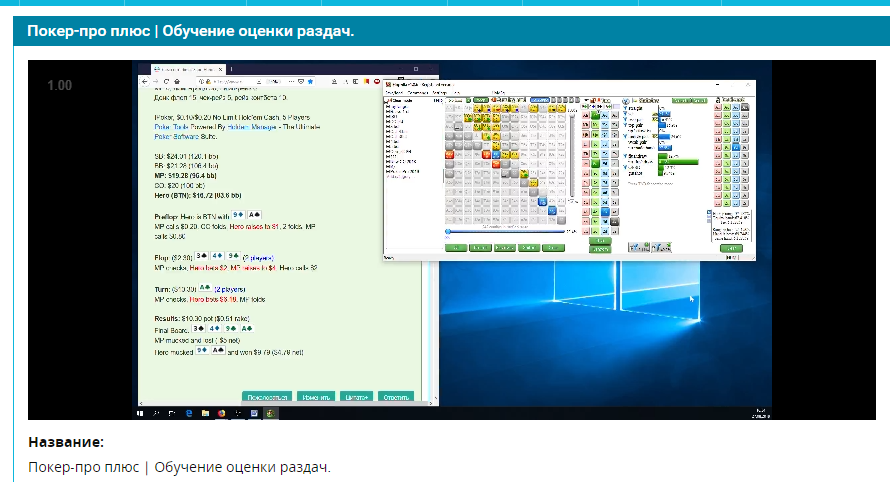The height and width of the screenshot is (482, 890).
Task: Deselect Ace of clubs in board card selector
Action: [x=595, y=115]
